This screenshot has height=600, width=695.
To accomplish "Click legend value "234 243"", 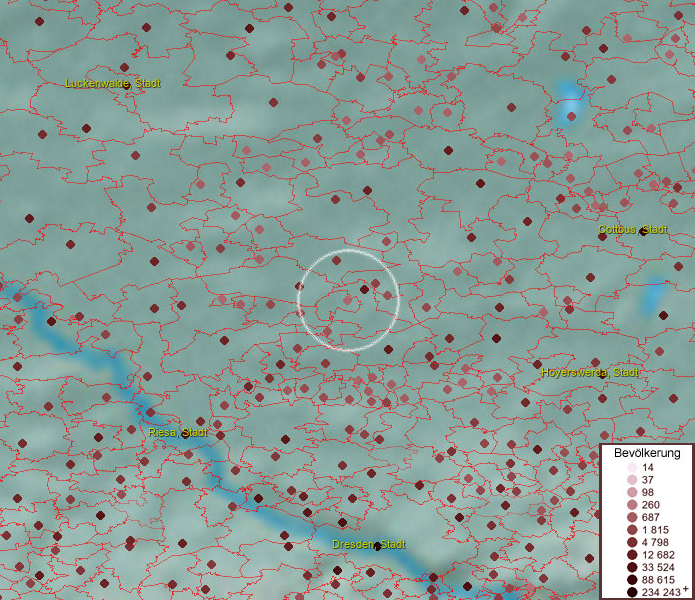I will [x=661, y=592].
